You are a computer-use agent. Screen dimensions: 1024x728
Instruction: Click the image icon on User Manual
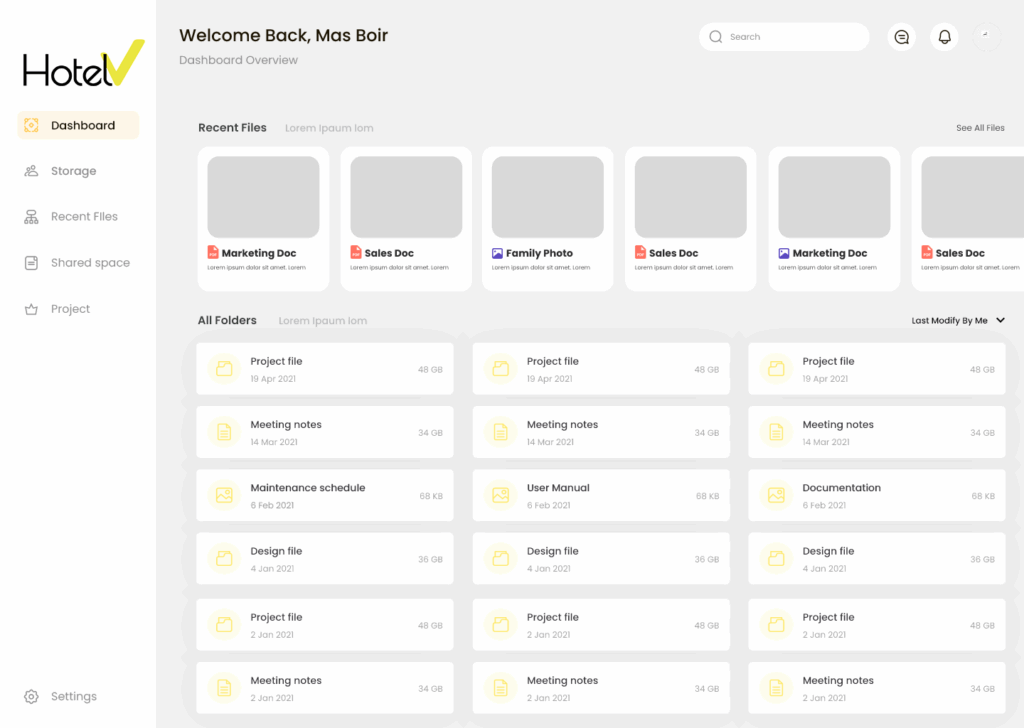(500, 495)
